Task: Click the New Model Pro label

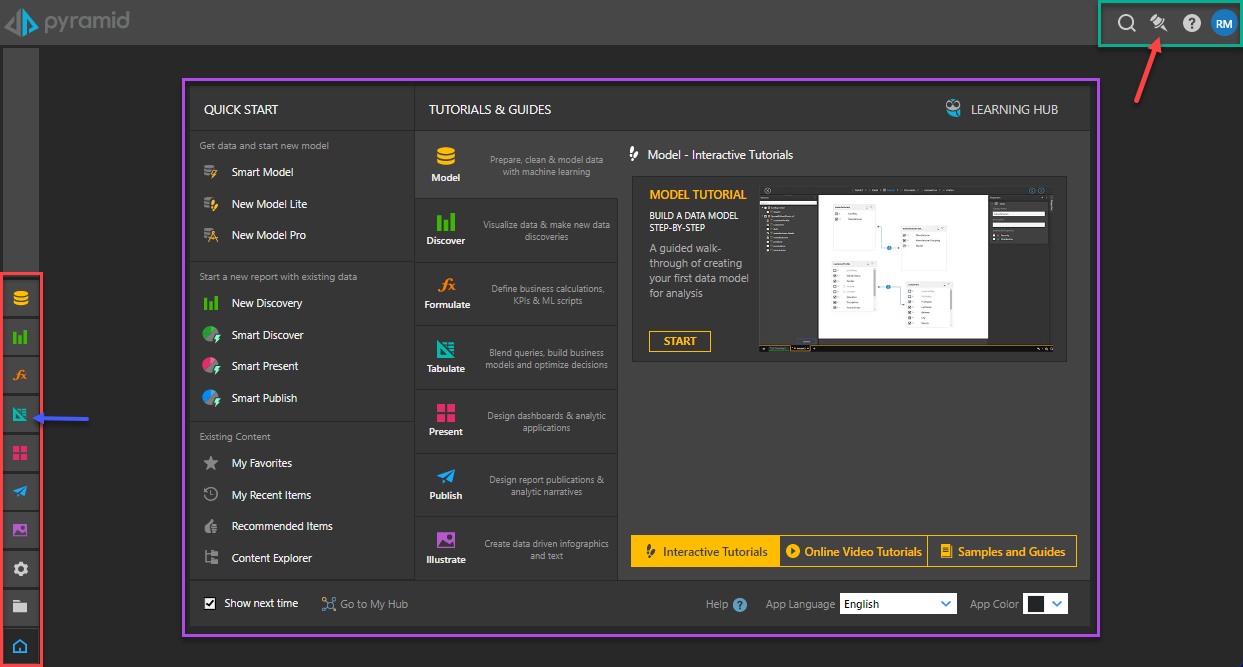Action: click(x=269, y=235)
